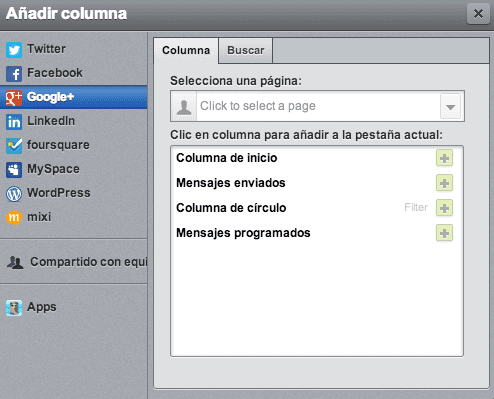The image size is (494, 399).
Task: Open the Facebook network icon
Action: [14, 74]
